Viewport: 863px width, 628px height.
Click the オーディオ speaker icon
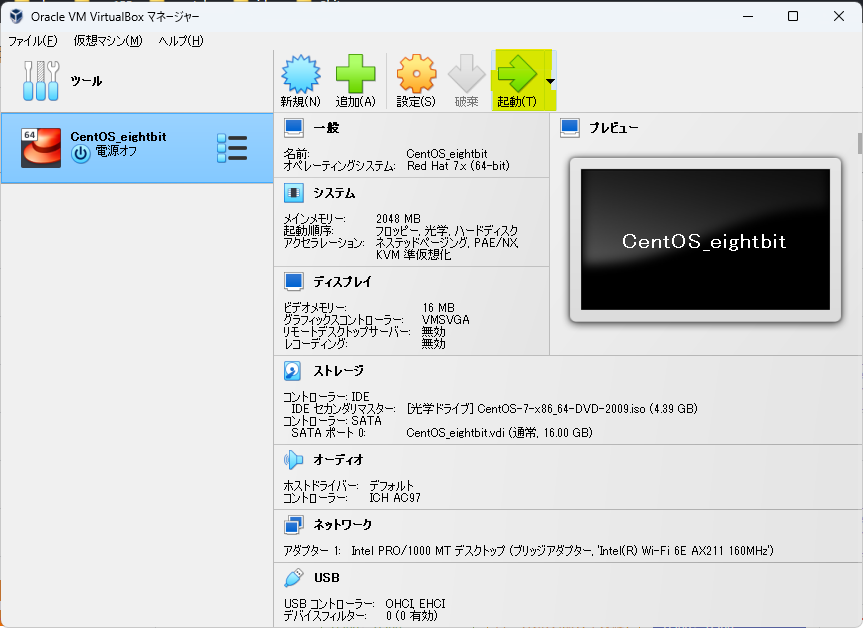[293, 460]
